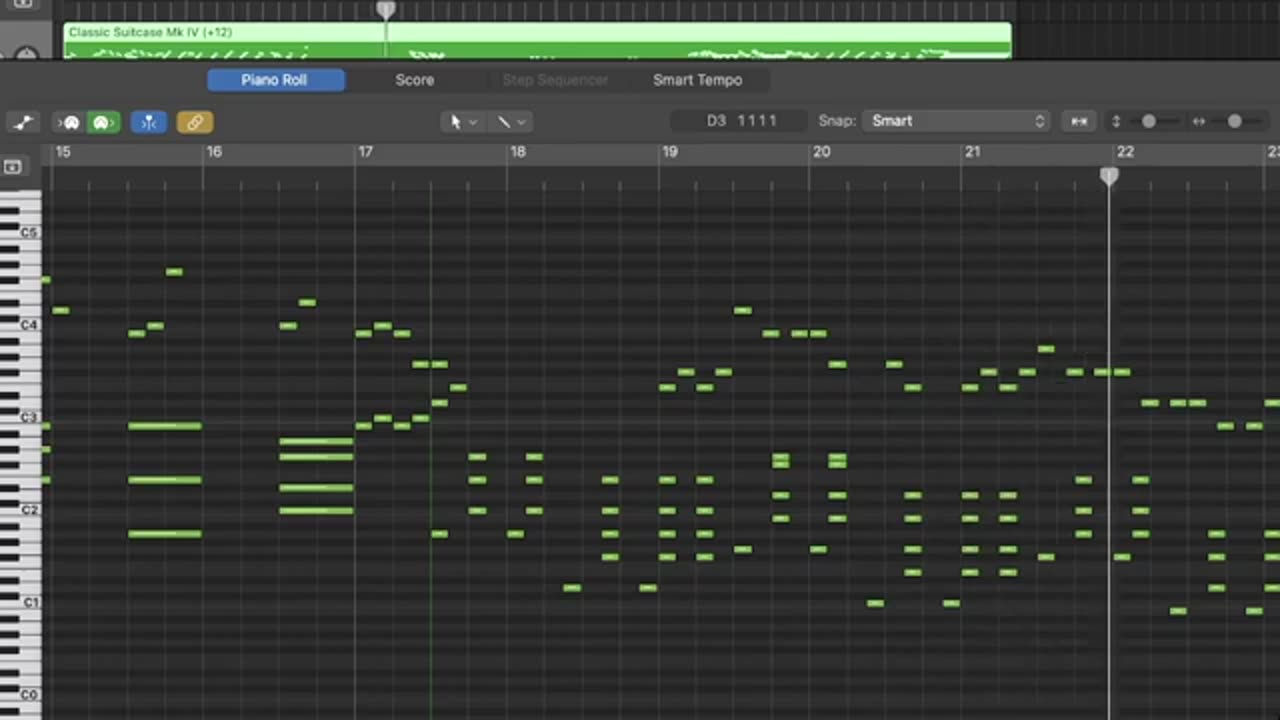Image resolution: width=1280 pixels, height=720 pixels.
Task: Adjust the vertical zoom slider
Action: click(x=1149, y=121)
